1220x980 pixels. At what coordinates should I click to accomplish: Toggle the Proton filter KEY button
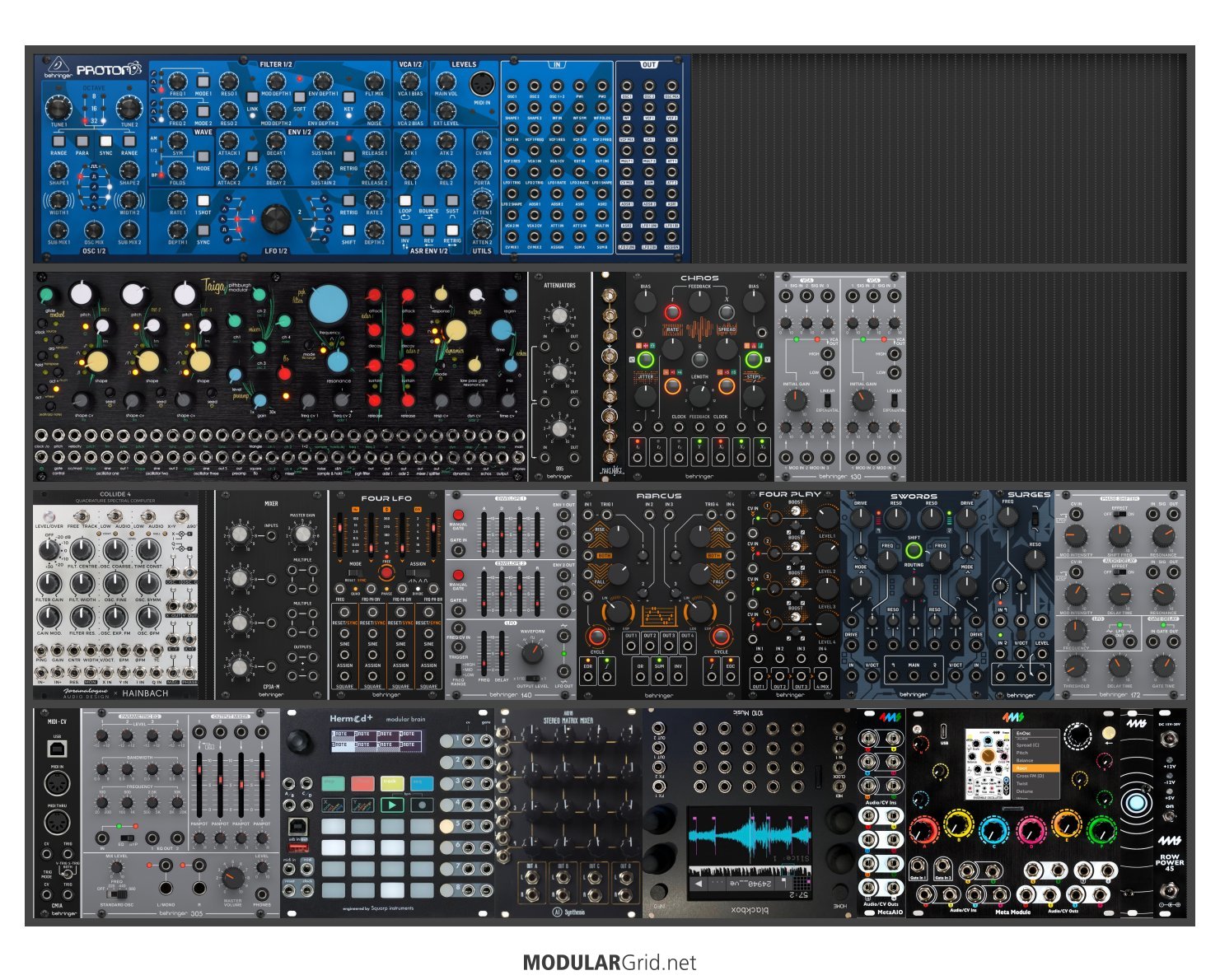point(348,97)
